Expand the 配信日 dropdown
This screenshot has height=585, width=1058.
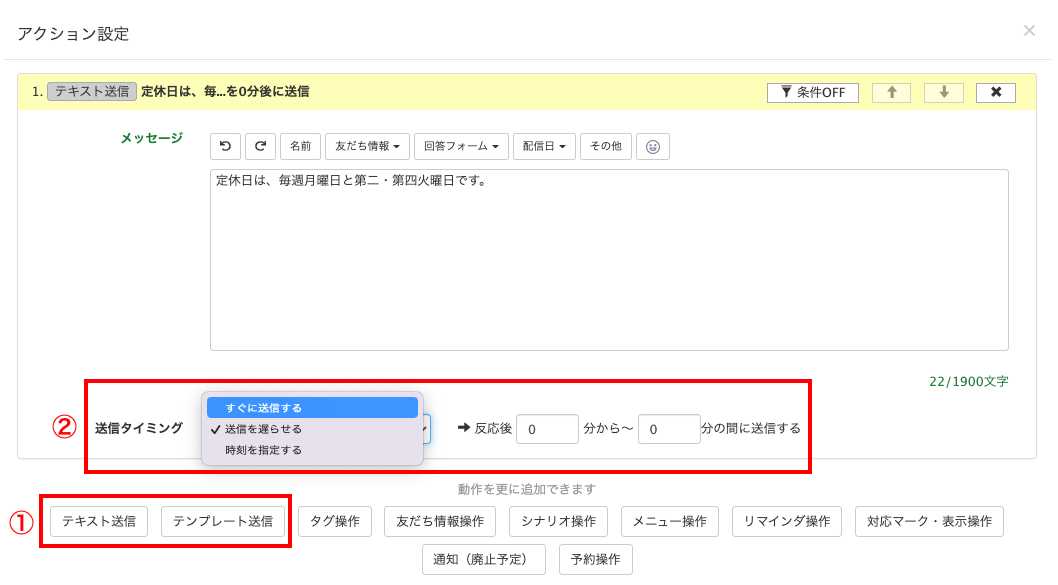pos(544,146)
